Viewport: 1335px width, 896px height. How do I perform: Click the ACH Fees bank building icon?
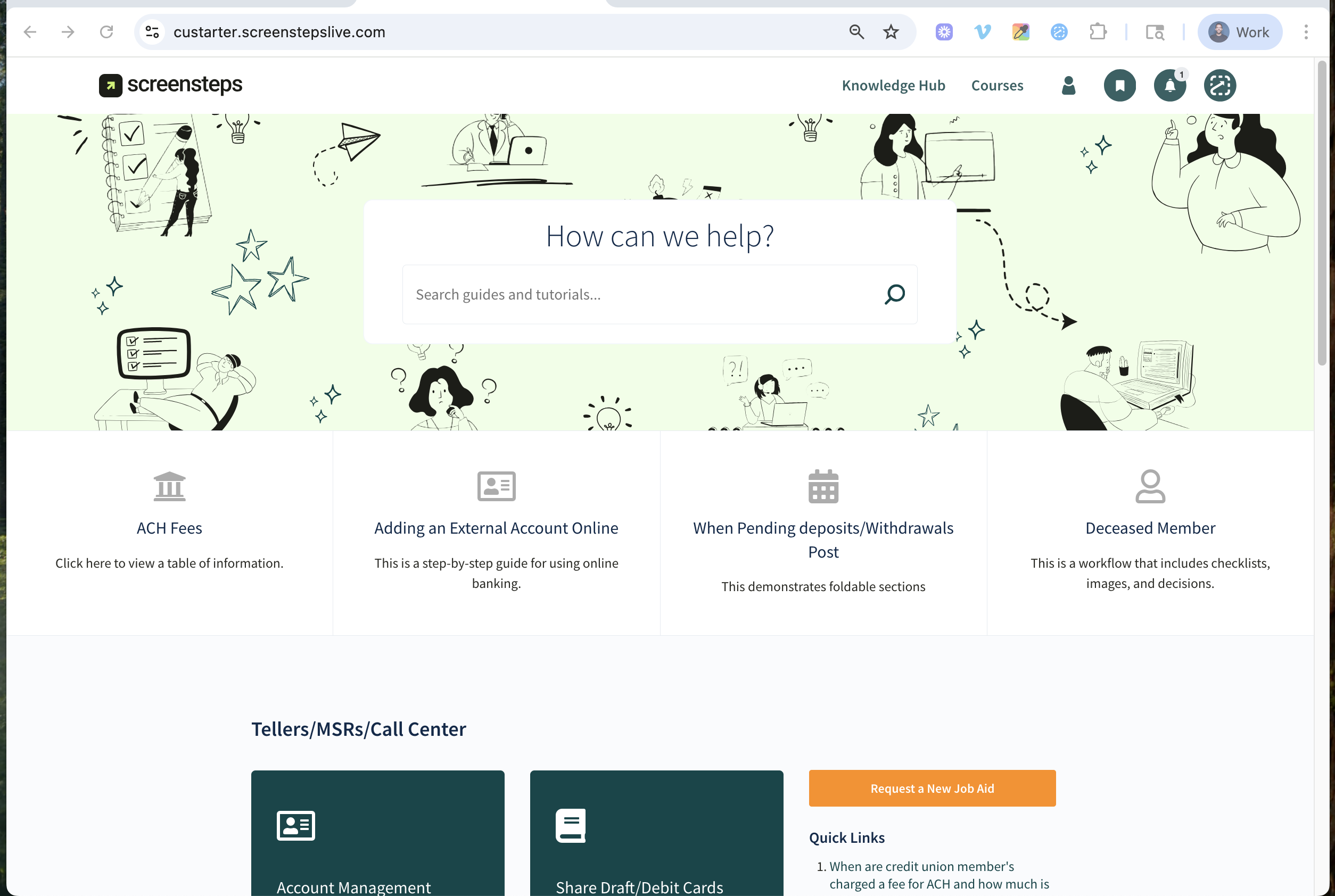click(169, 486)
